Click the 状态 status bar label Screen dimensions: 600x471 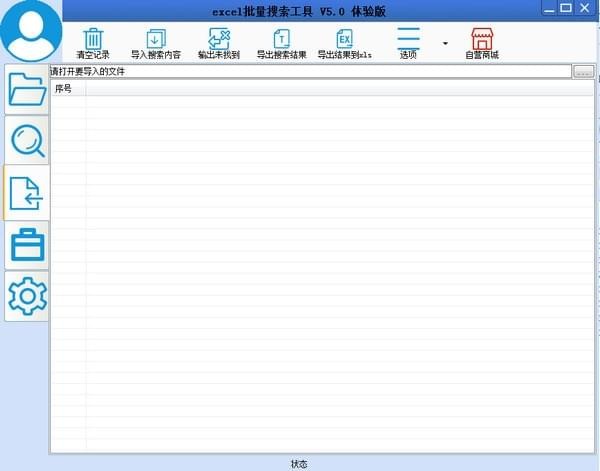(x=299, y=464)
